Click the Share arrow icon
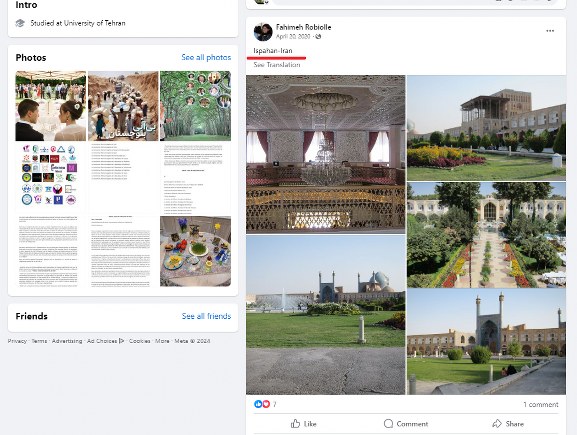The height and width of the screenshot is (435, 577). 497,424
